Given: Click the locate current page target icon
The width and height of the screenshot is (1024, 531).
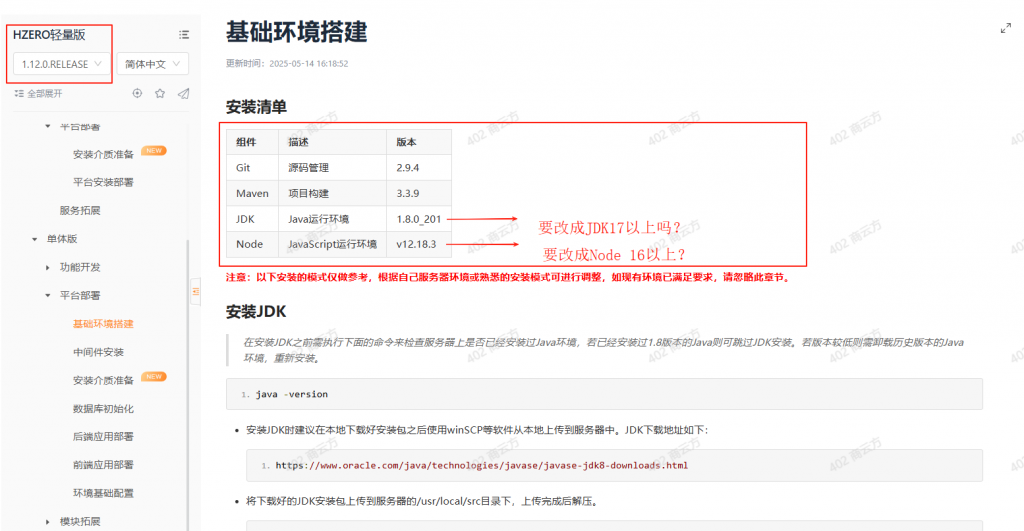Looking at the screenshot, I should pos(137,93).
